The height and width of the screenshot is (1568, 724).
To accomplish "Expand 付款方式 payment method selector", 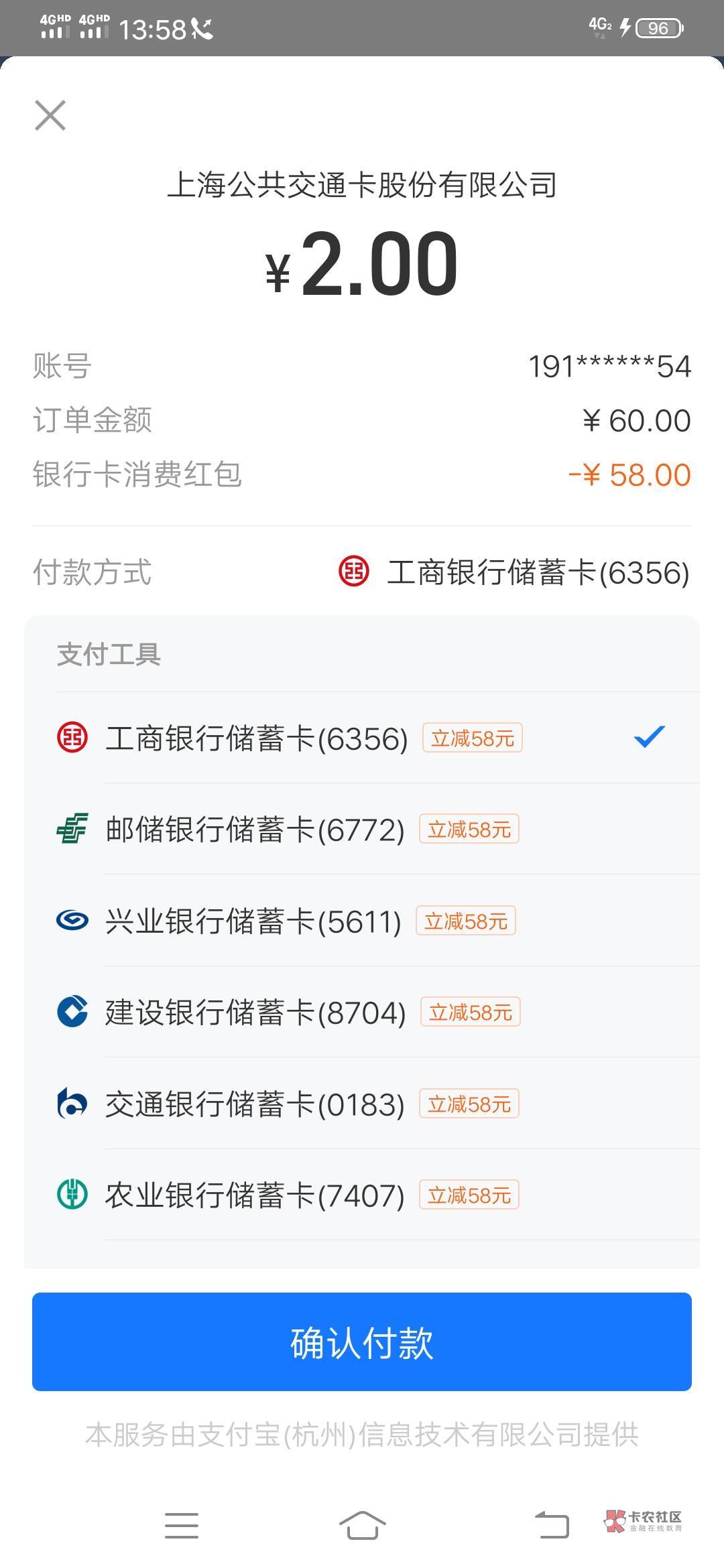I will 362,572.
